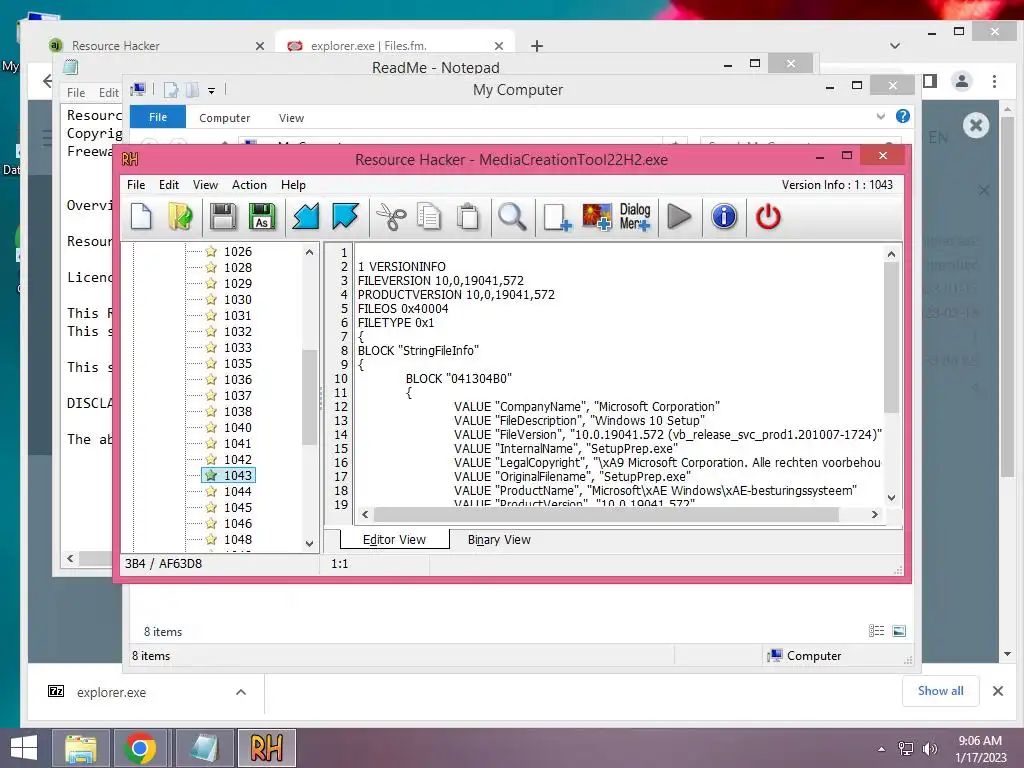Select resource 1046 in the tree
1024x768 pixels.
click(238, 524)
